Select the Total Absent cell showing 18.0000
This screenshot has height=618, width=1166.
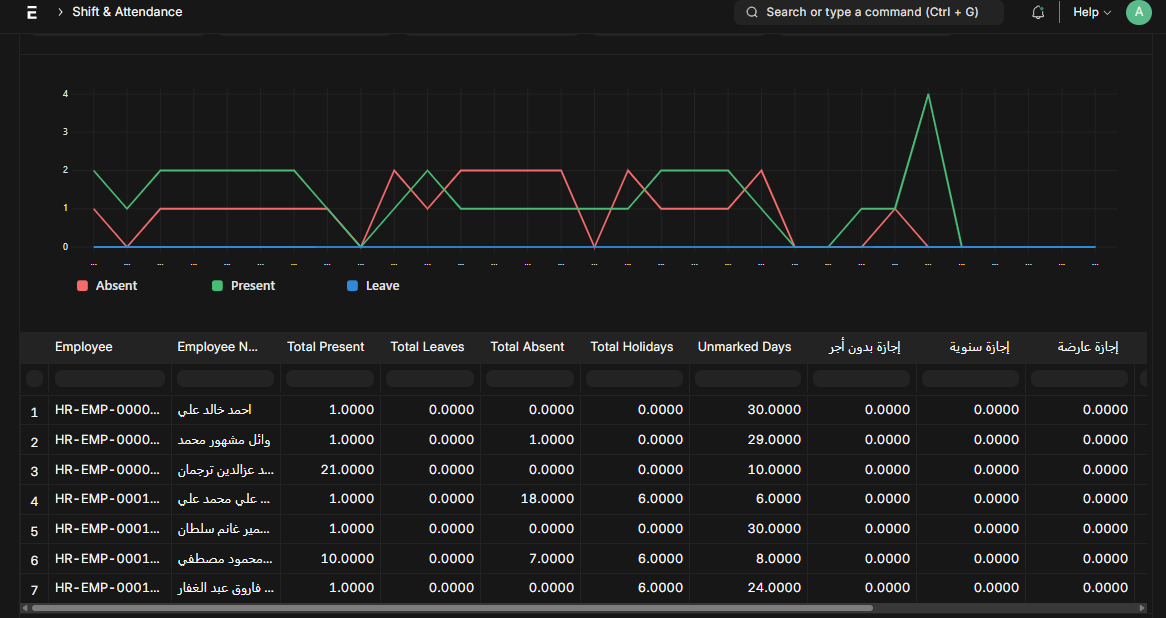545,499
